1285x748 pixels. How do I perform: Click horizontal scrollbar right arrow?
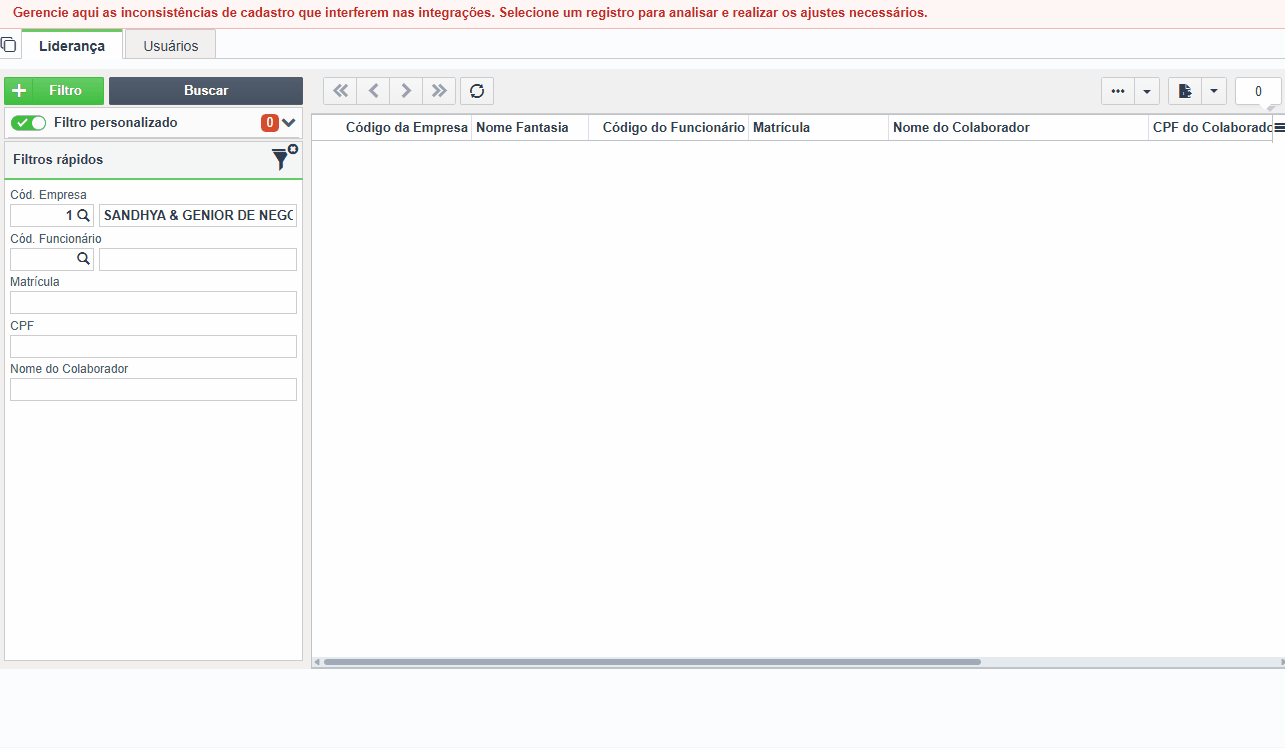[x=1281, y=662]
